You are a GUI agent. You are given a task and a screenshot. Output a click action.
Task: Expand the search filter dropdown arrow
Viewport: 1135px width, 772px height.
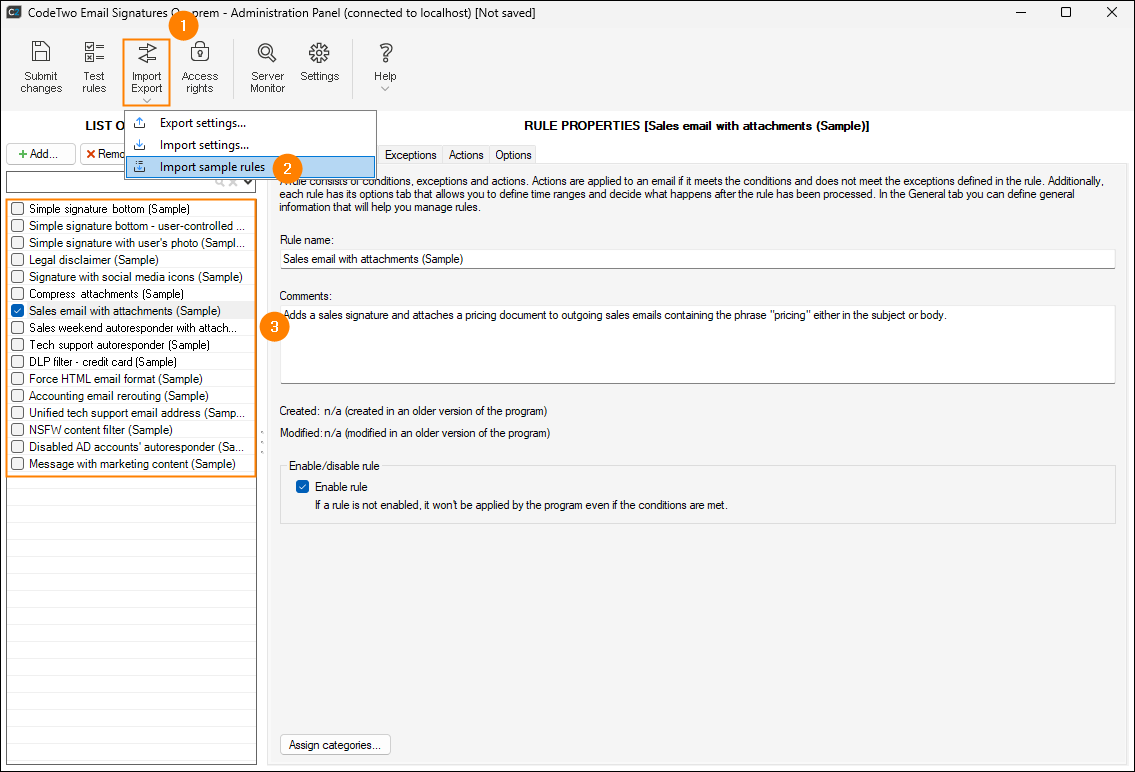tap(248, 183)
